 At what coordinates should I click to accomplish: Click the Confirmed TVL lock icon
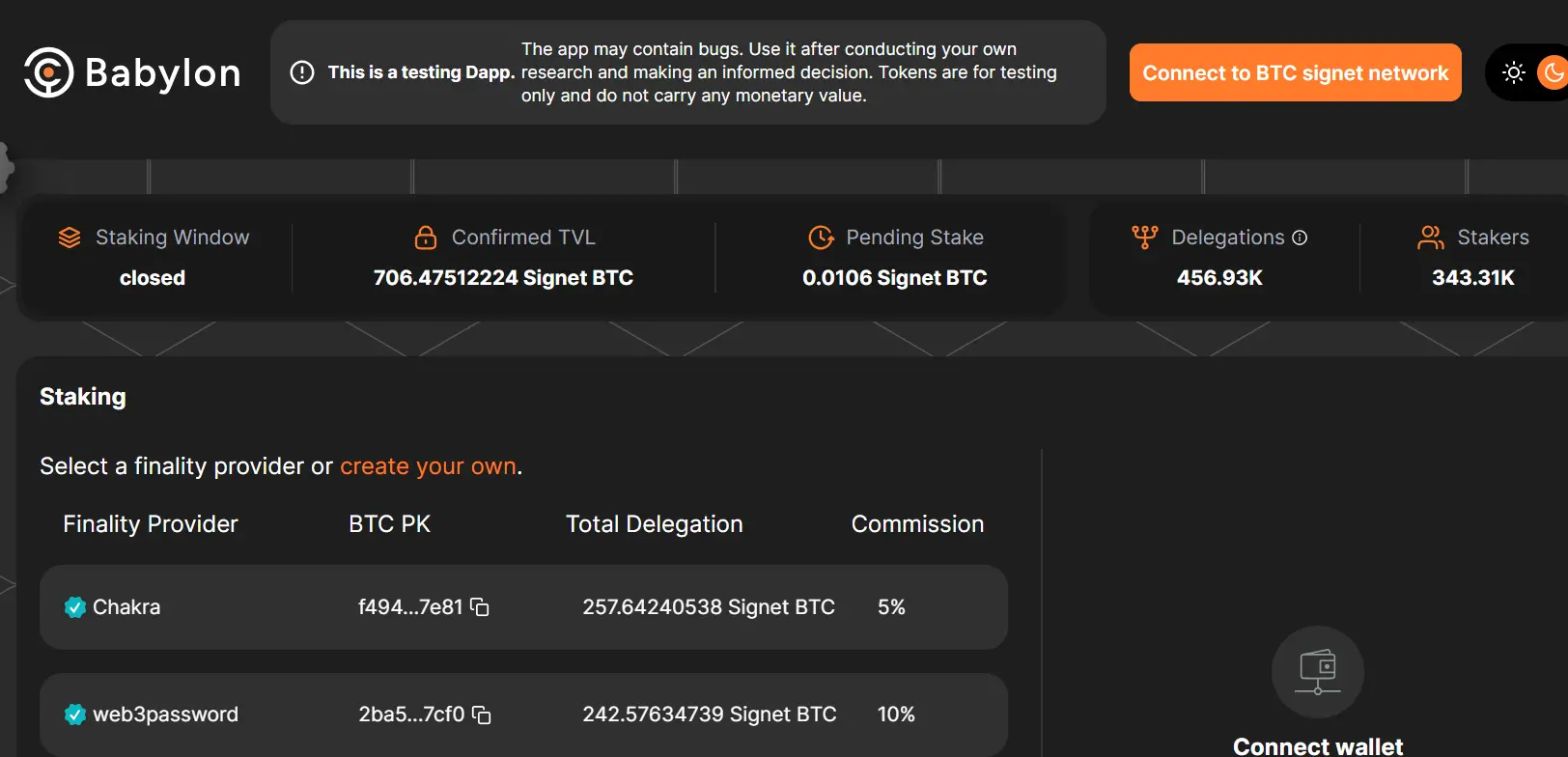[x=426, y=238]
